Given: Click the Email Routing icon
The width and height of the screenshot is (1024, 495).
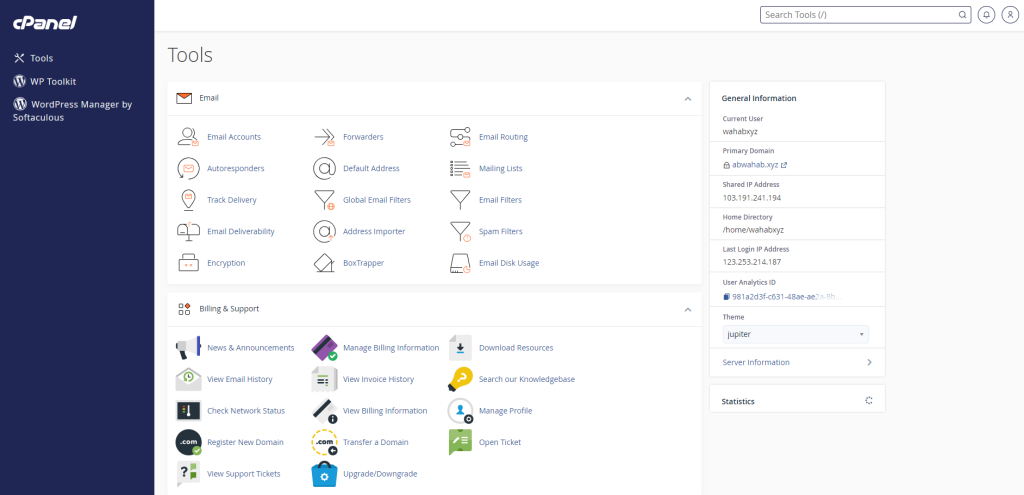Looking at the screenshot, I should click(x=460, y=137).
